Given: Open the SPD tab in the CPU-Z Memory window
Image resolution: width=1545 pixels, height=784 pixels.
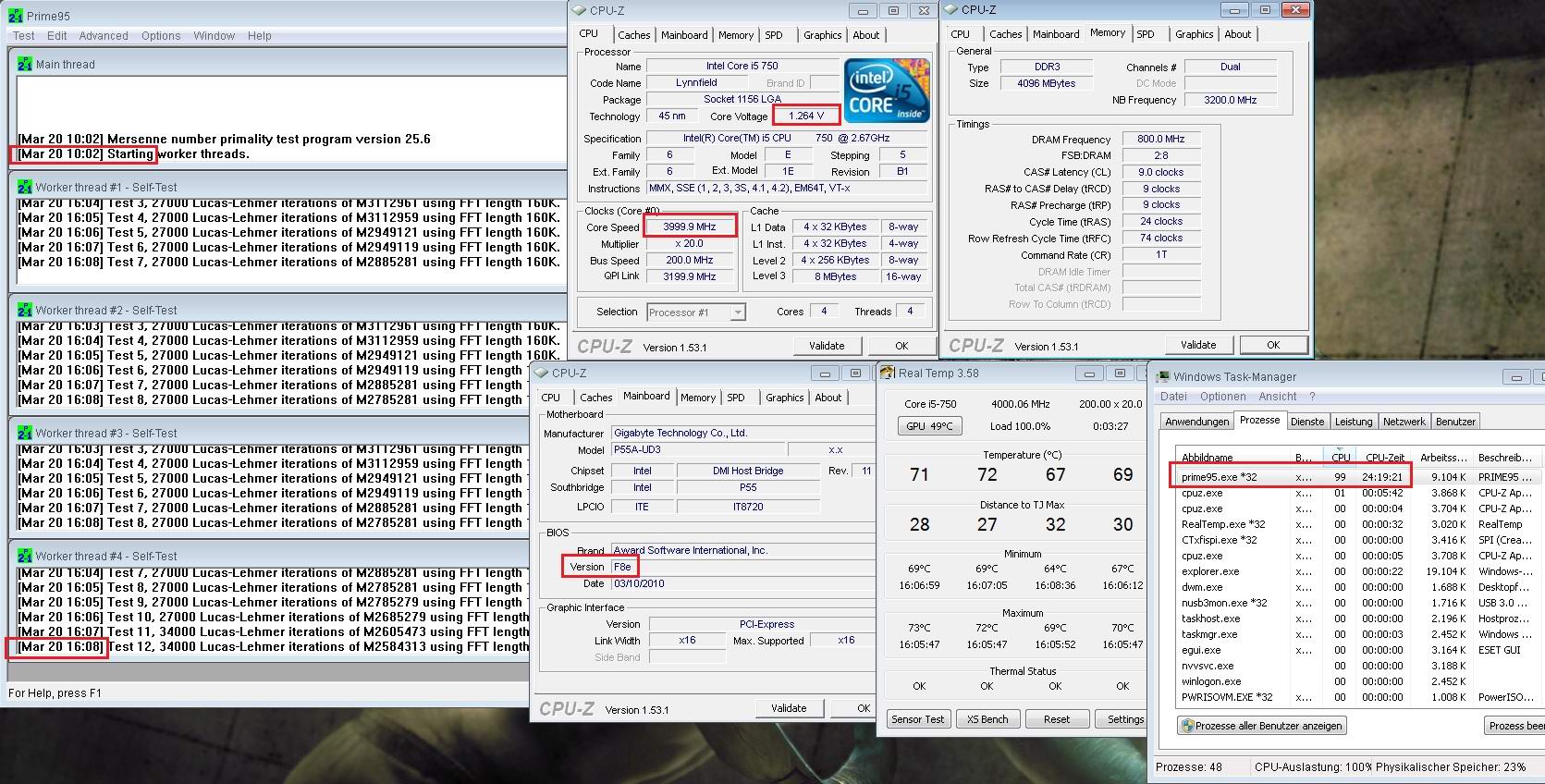Looking at the screenshot, I should (1146, 34).
